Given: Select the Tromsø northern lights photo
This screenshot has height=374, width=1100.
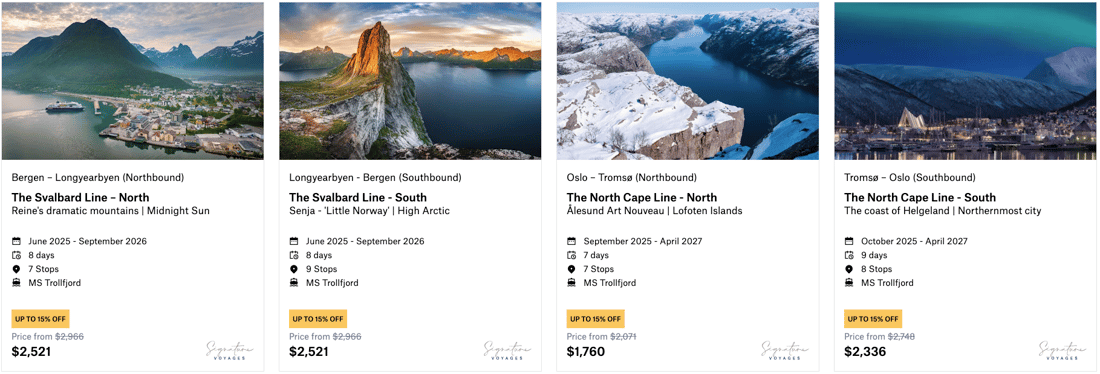Looking at the screenshot, I should (965, 81).
